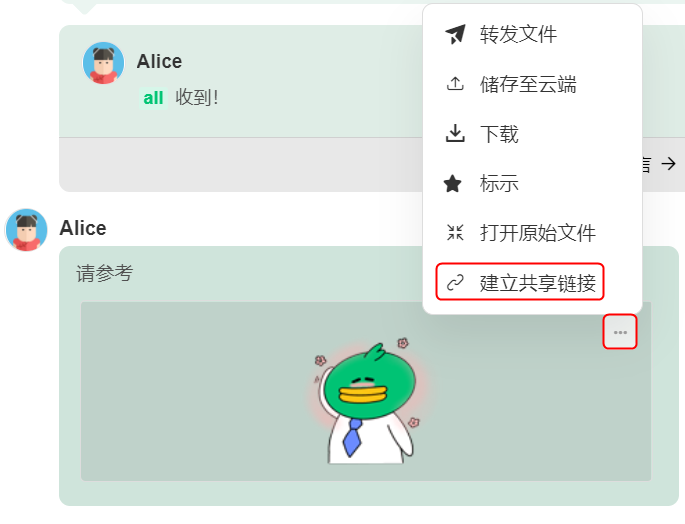The image size is (685, 524).
Task: Click the star mark icon
Action: [x=453, y=184]
